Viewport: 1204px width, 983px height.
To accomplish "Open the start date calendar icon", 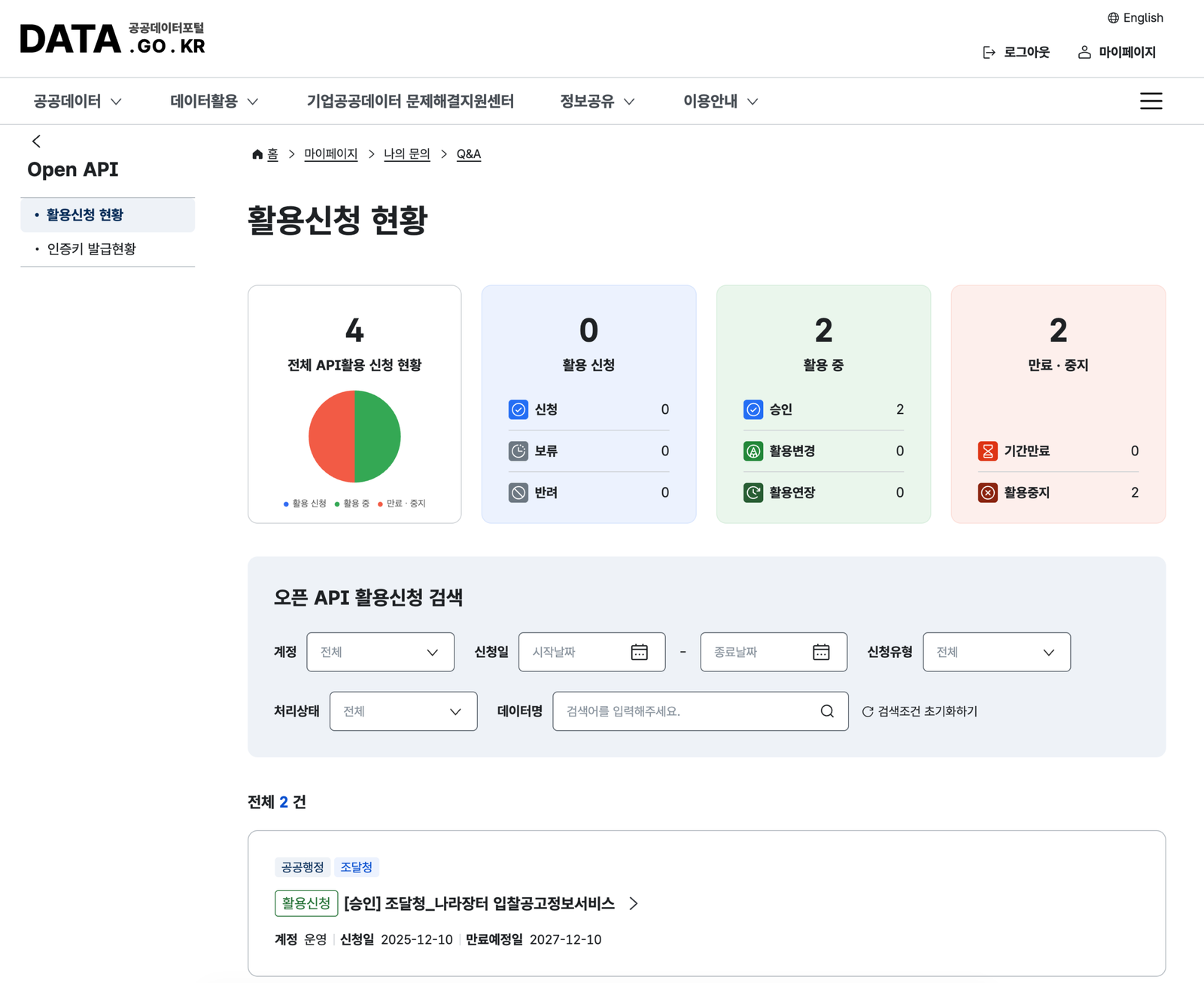I will pyautogui.click(x=639, y=652).
